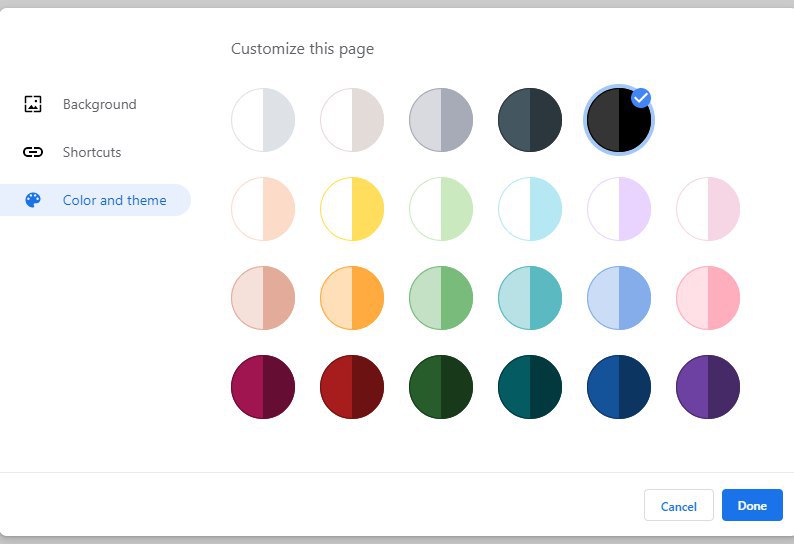Pick the white and yellow swatch
794x544 pixels.
352,209
